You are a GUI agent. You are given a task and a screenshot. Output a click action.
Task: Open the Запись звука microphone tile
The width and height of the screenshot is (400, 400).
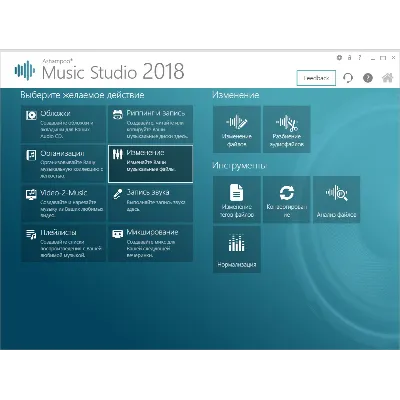click(150, 203)
